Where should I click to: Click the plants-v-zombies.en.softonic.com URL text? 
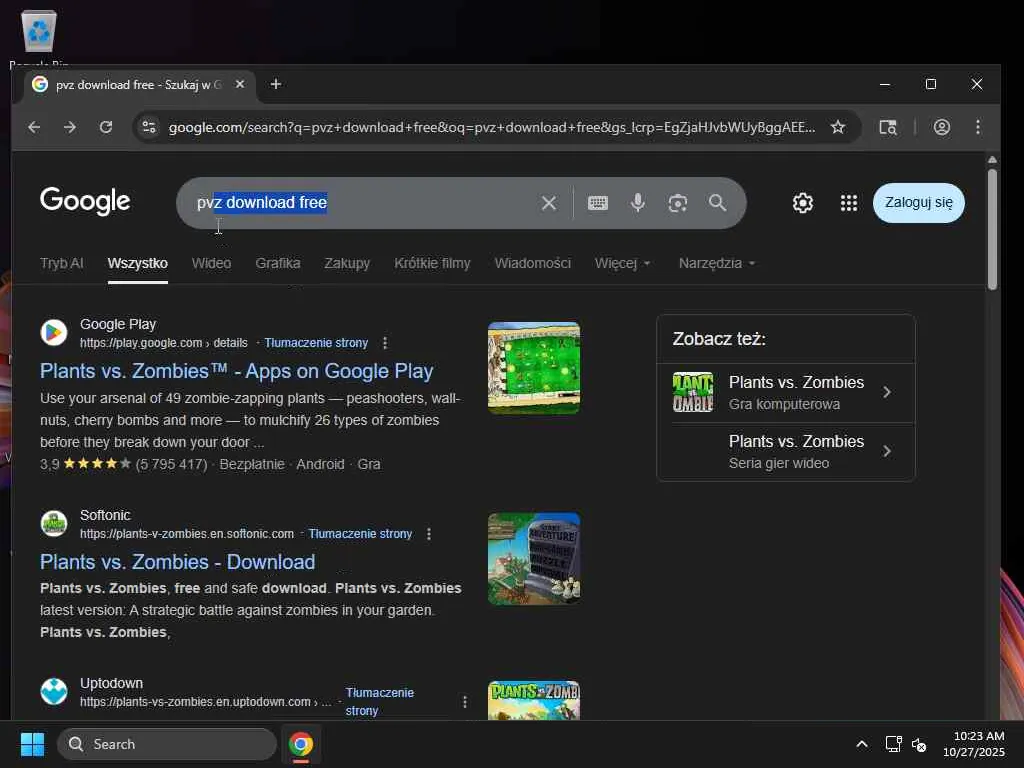tap(187, 534)
